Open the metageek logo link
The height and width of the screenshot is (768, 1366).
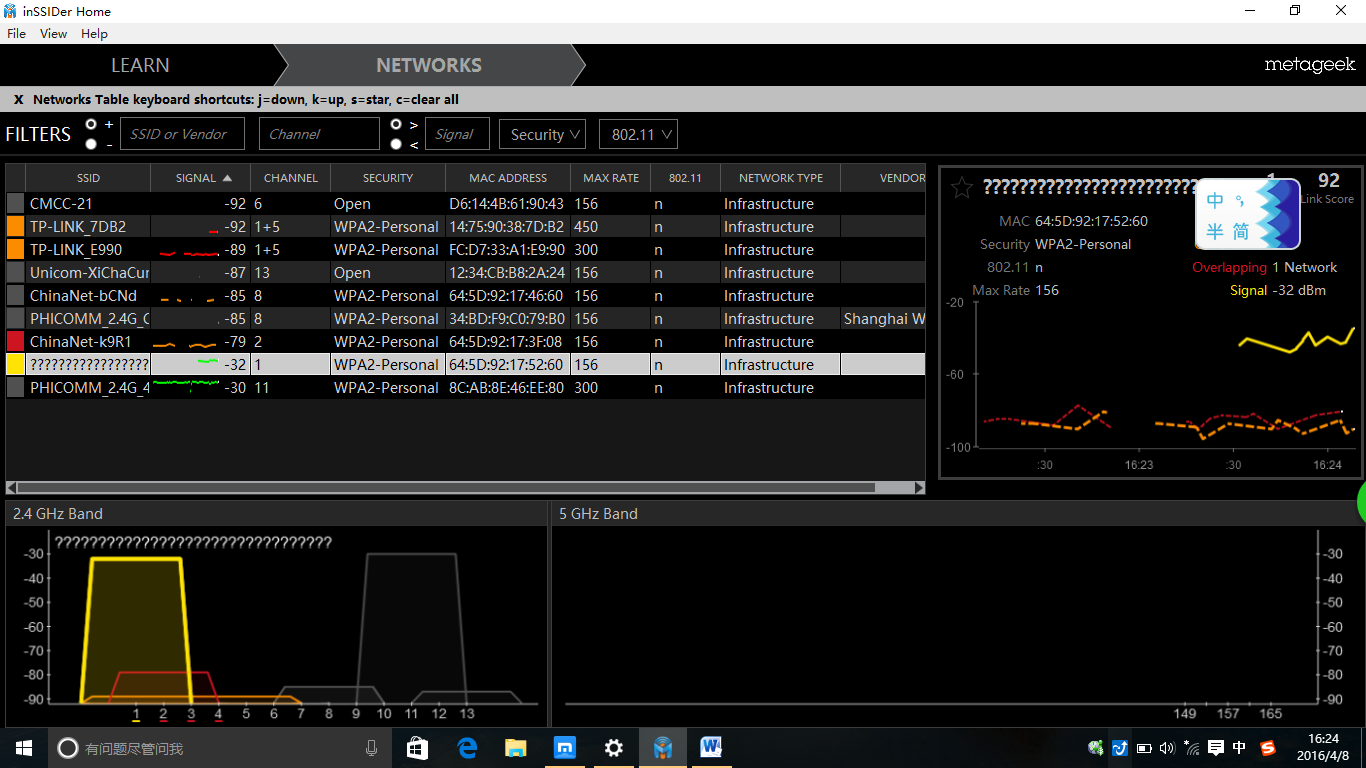click(x=1309, y=65)
